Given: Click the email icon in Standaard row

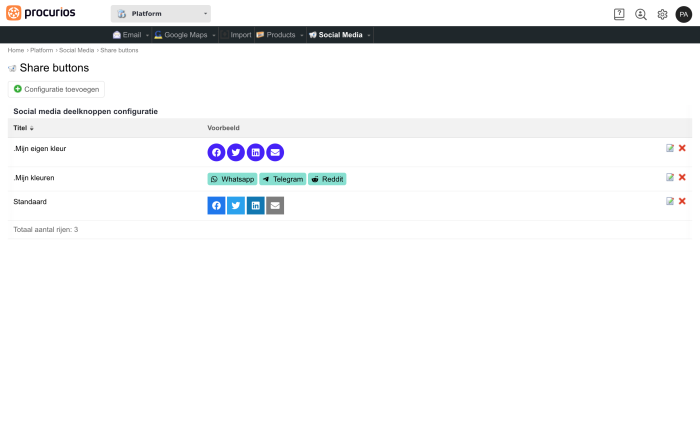Looking at the screenshot, I should (x=275, y=206).
